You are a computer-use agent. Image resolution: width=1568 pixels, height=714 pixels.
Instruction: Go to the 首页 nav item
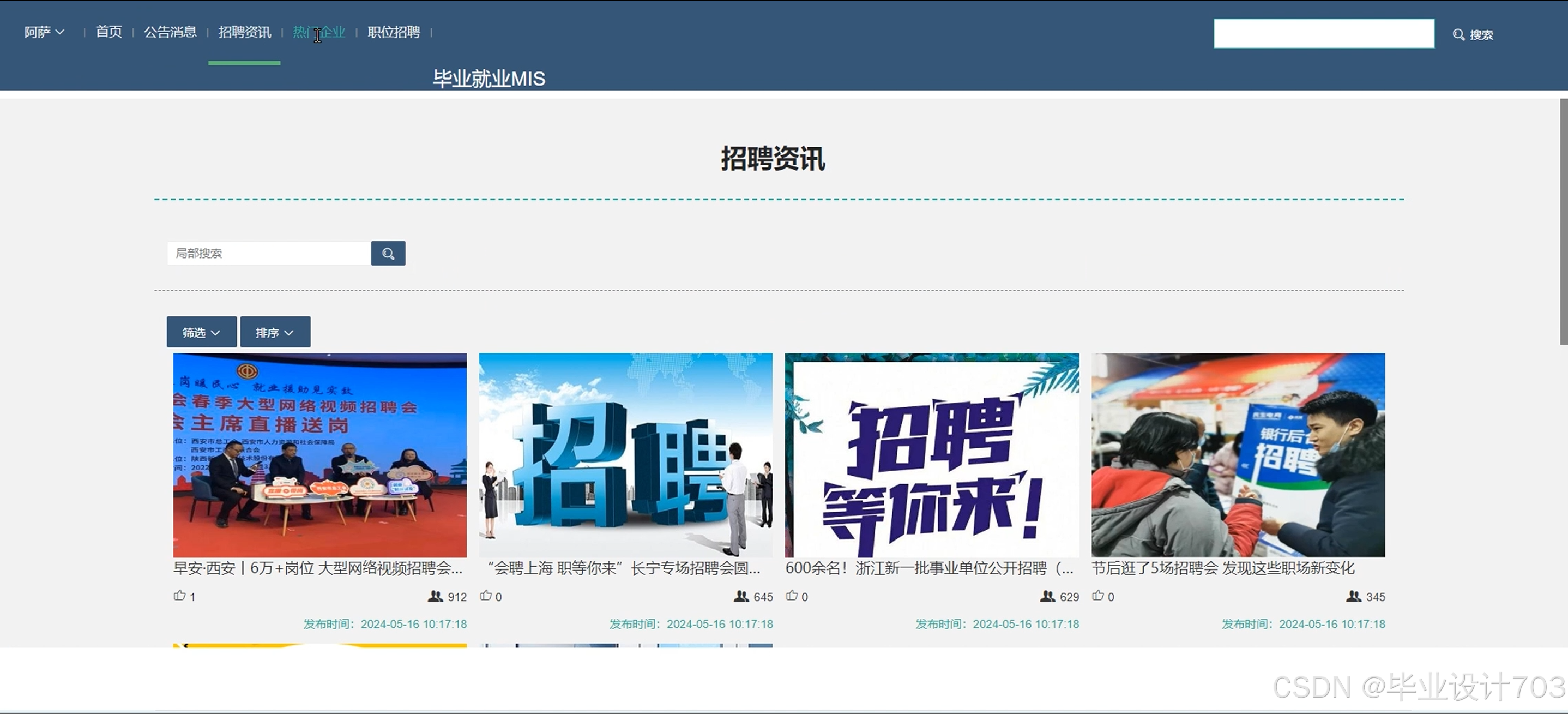point(109,32)
